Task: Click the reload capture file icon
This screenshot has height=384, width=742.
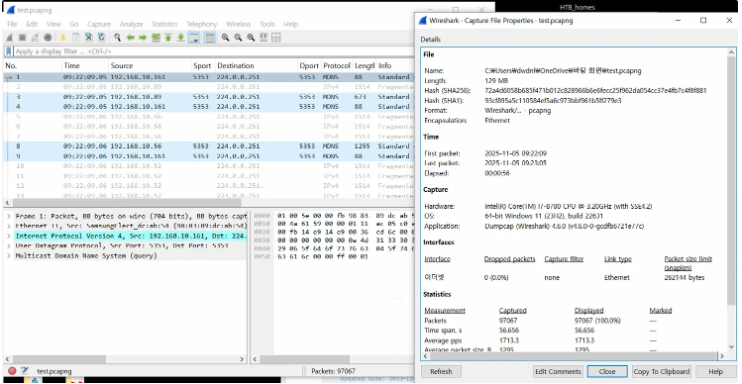Action: [x=102, y=38]
